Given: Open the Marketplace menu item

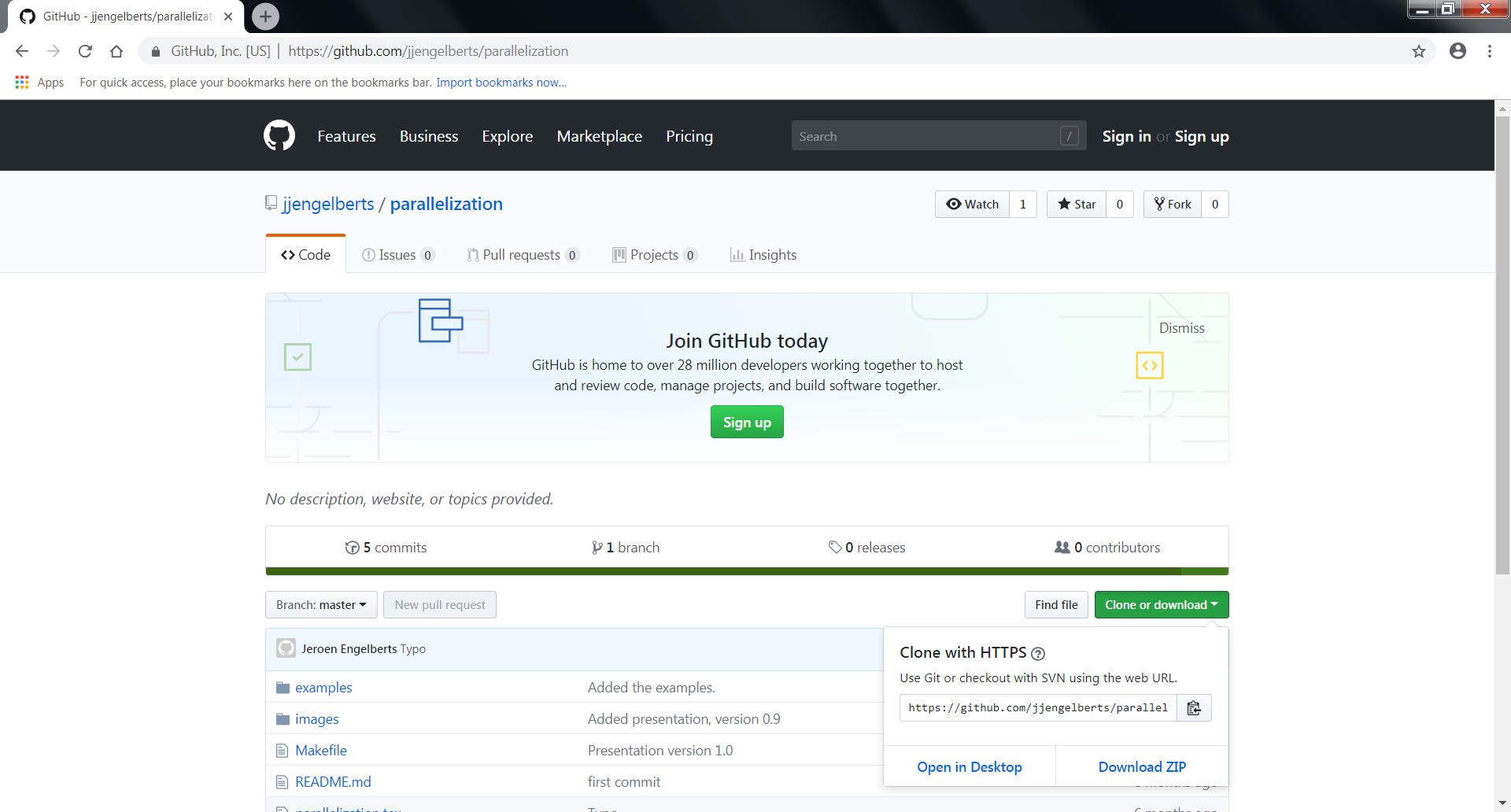Looking at the screenshot, I should 599,136.
